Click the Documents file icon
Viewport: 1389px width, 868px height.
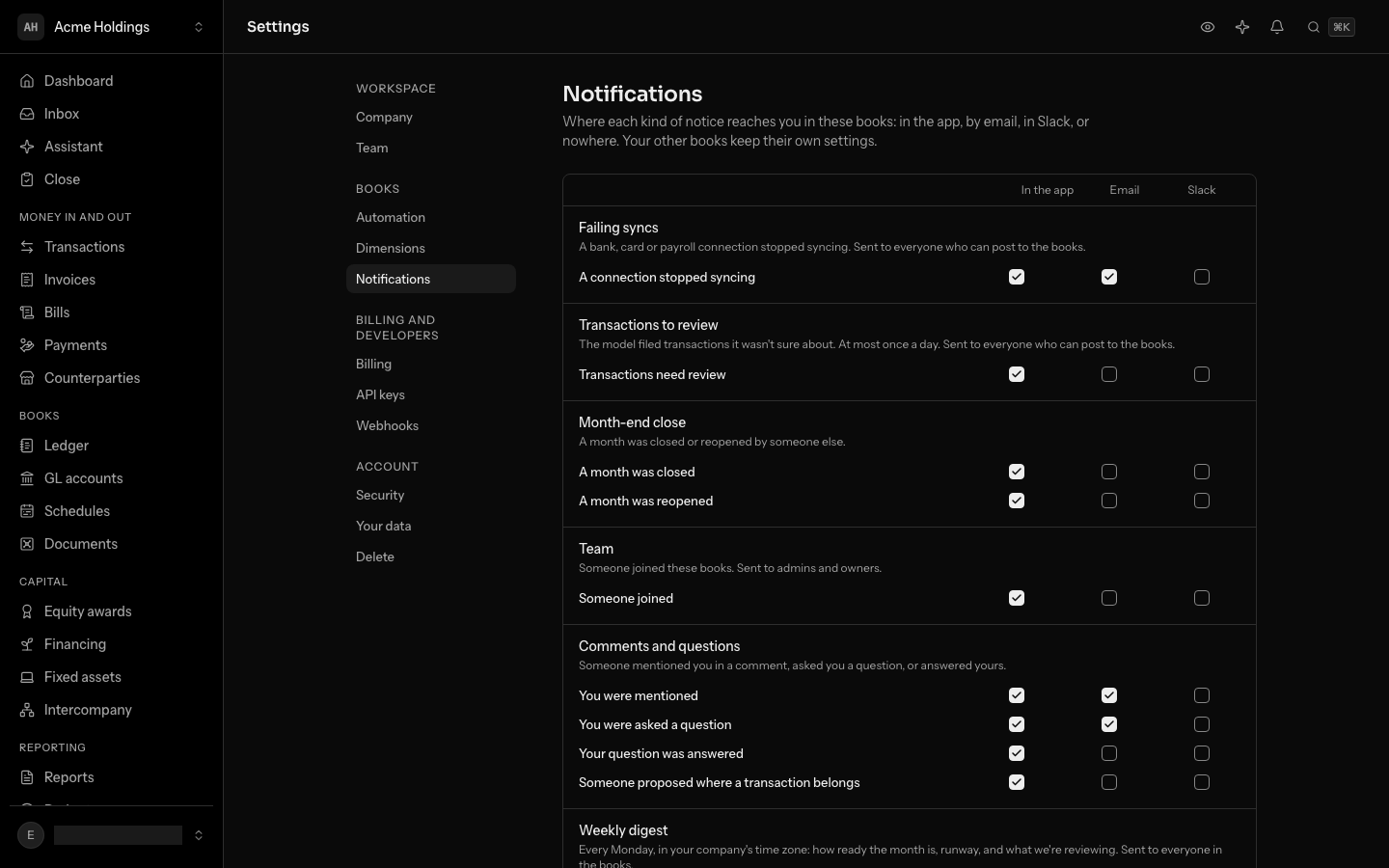[27, 544]
